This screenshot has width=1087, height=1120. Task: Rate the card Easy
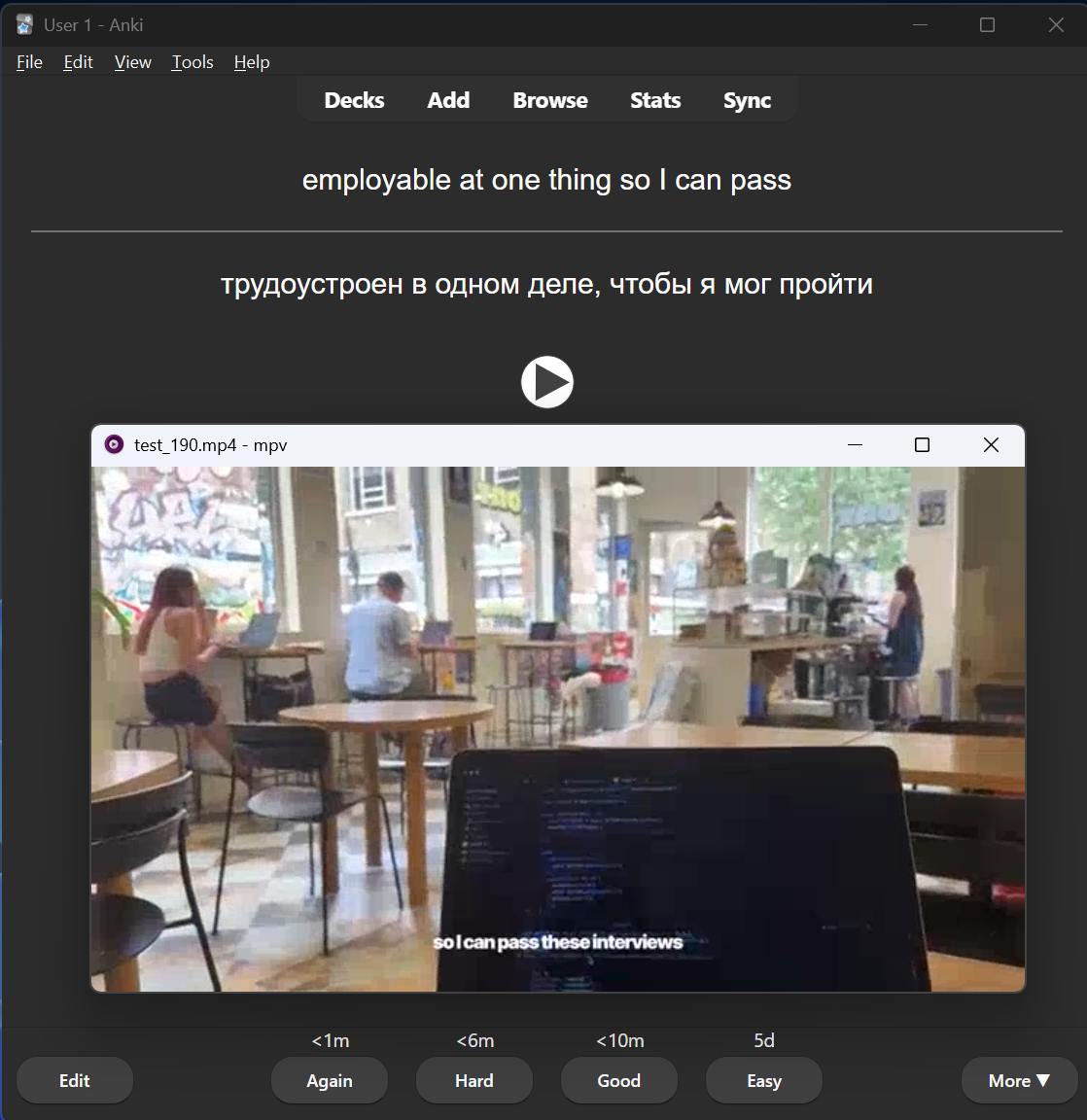click(764, 1080)
